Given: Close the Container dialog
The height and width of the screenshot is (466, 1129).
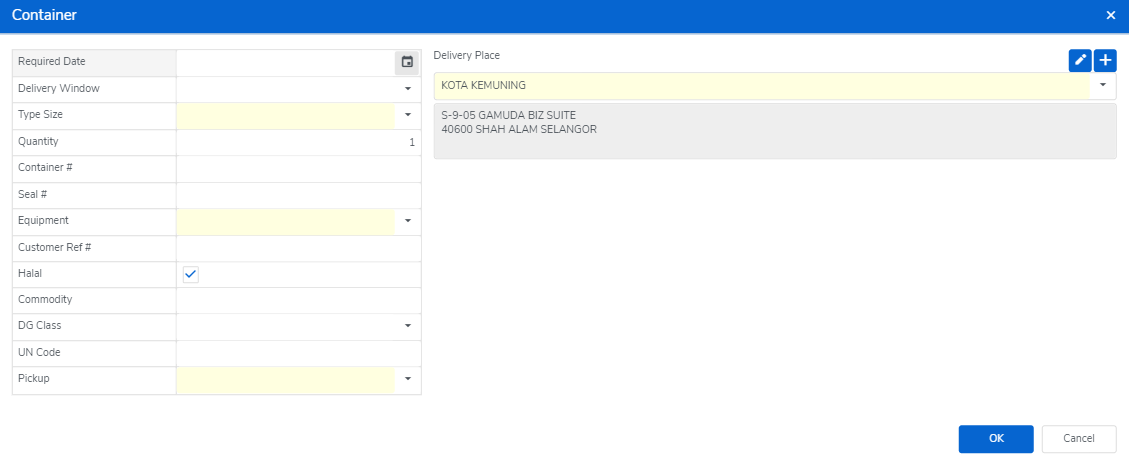Looking at the screenshot, I should click(x=1110, y=15).
